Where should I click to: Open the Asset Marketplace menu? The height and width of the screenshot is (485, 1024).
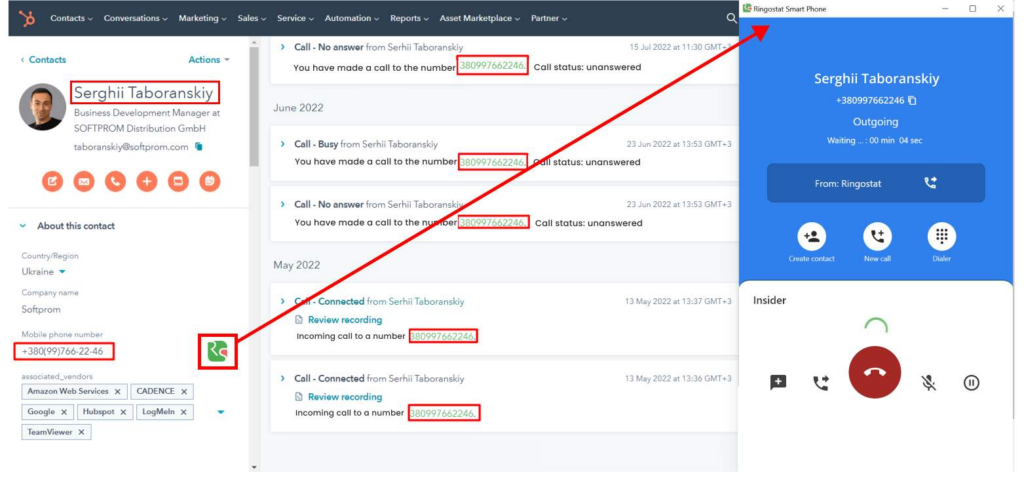[480, 18]
